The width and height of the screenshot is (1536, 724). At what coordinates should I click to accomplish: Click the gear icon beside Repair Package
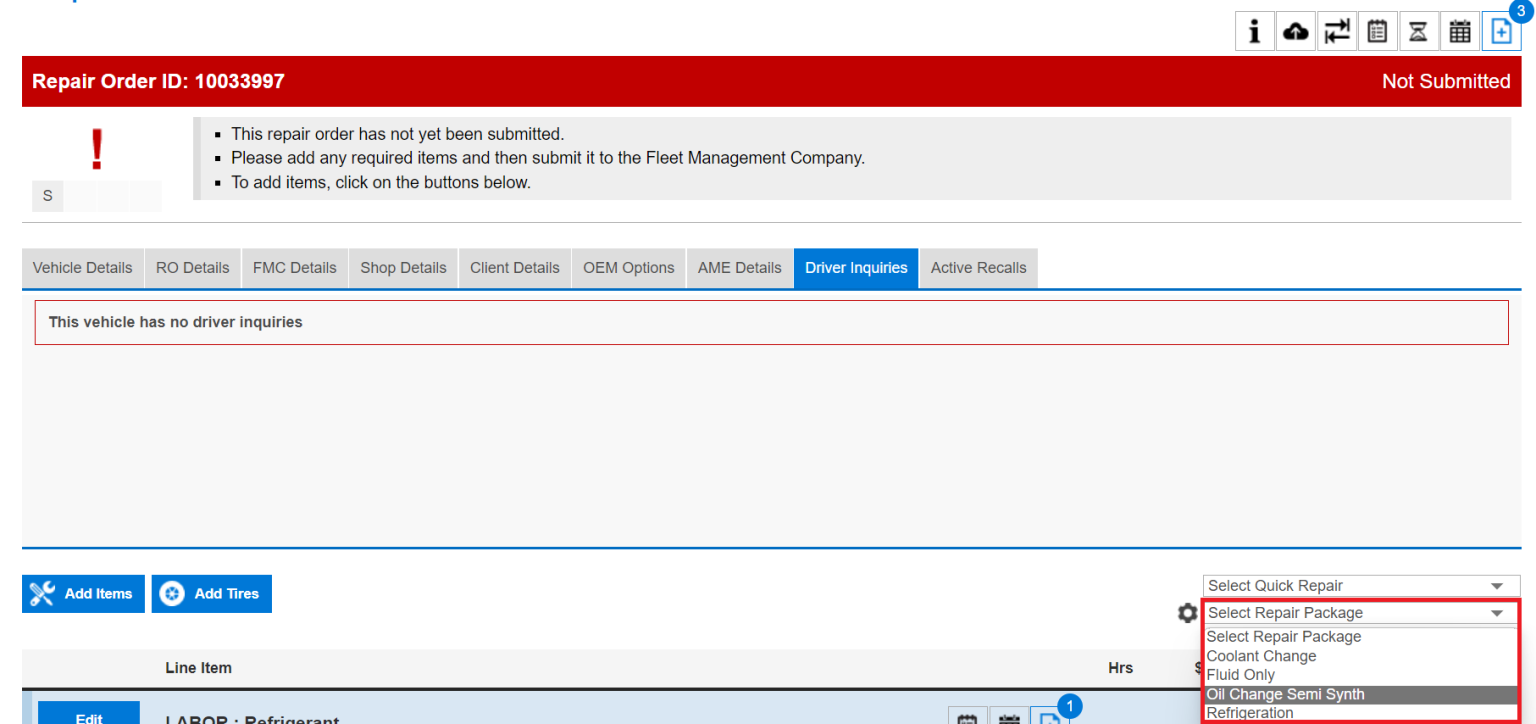1187,613
